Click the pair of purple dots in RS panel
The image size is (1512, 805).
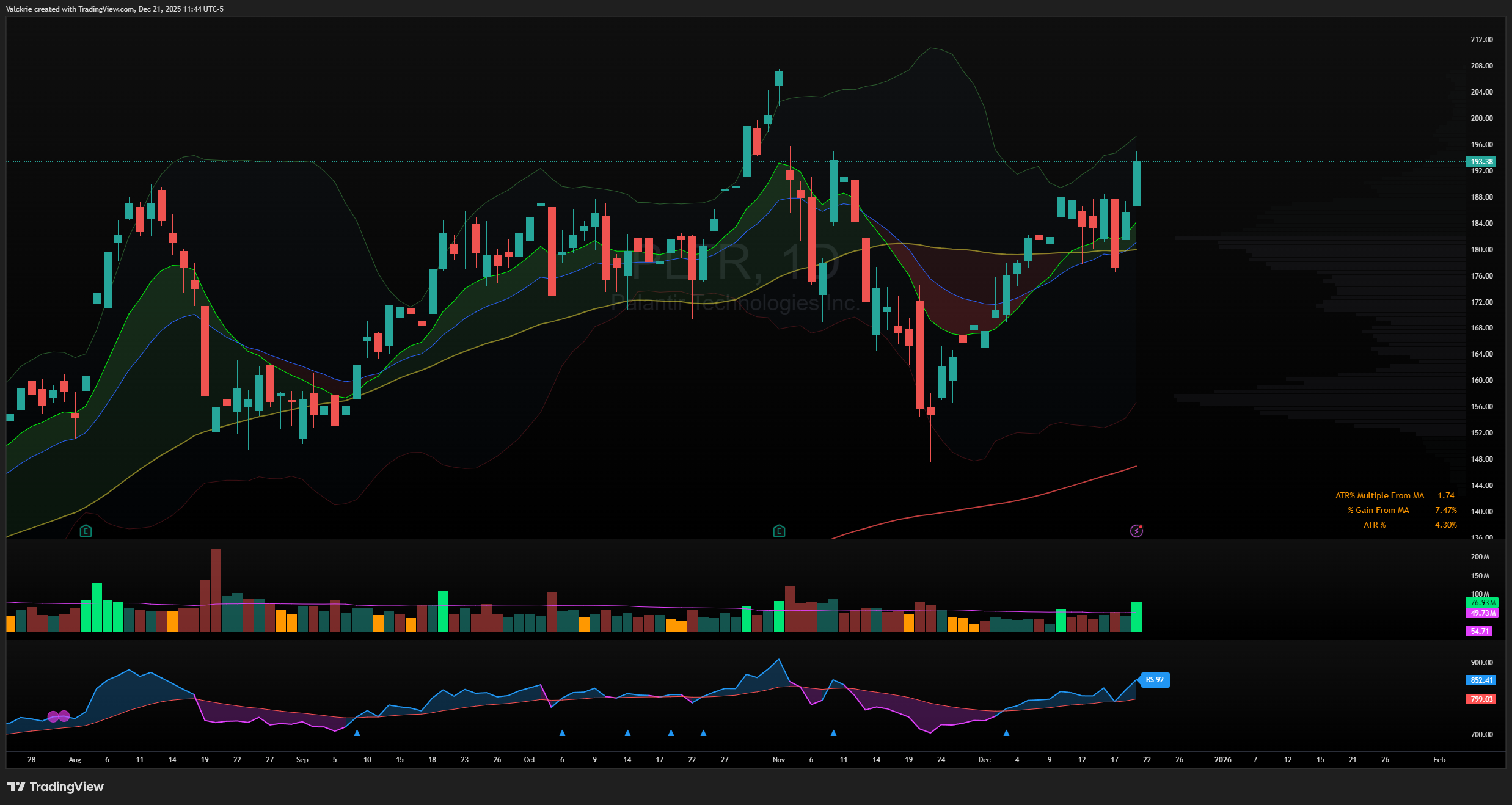(59, 716)
